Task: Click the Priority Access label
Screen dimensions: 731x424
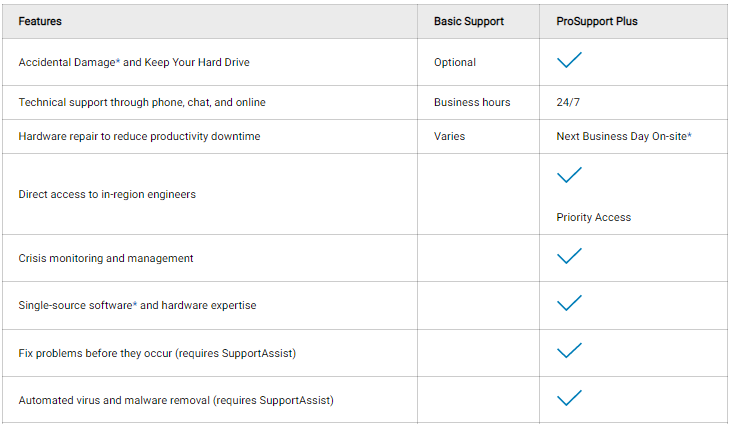Action: pos(593,217)
